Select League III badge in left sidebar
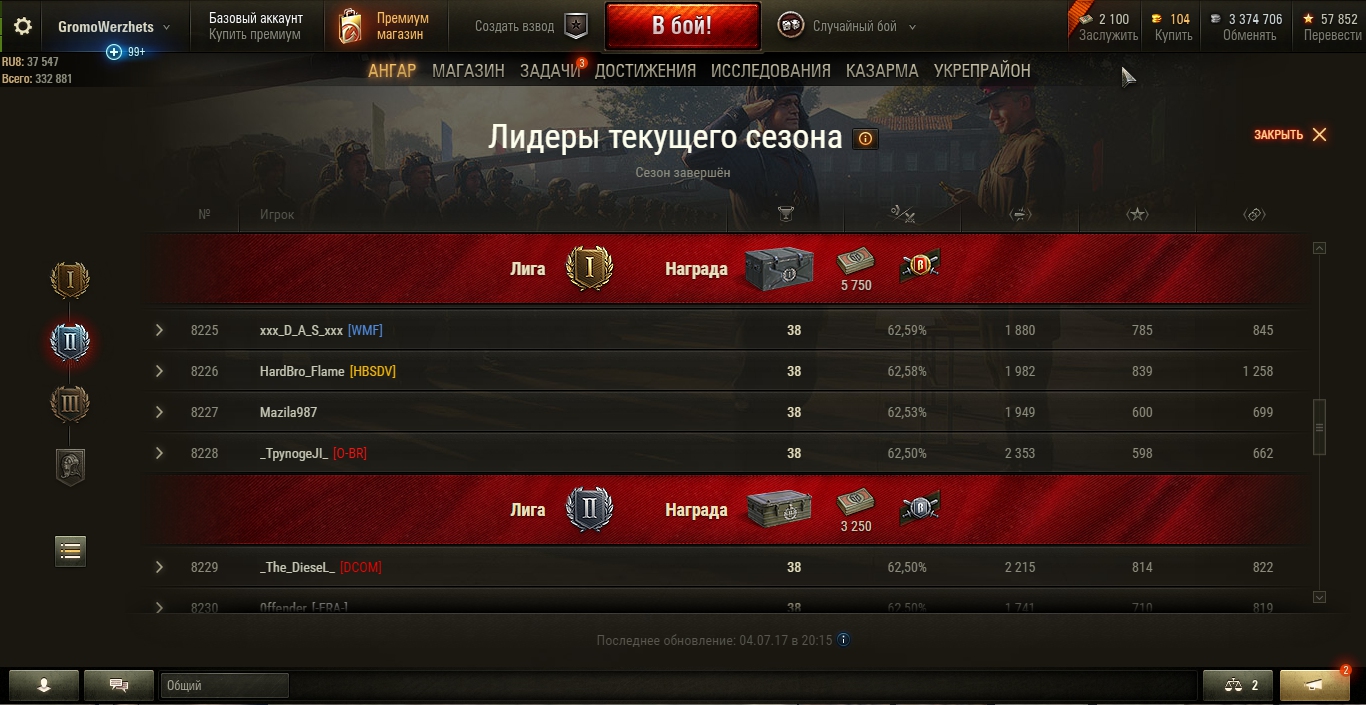This screenshot has width=1366, height=705. pos(70,405)
